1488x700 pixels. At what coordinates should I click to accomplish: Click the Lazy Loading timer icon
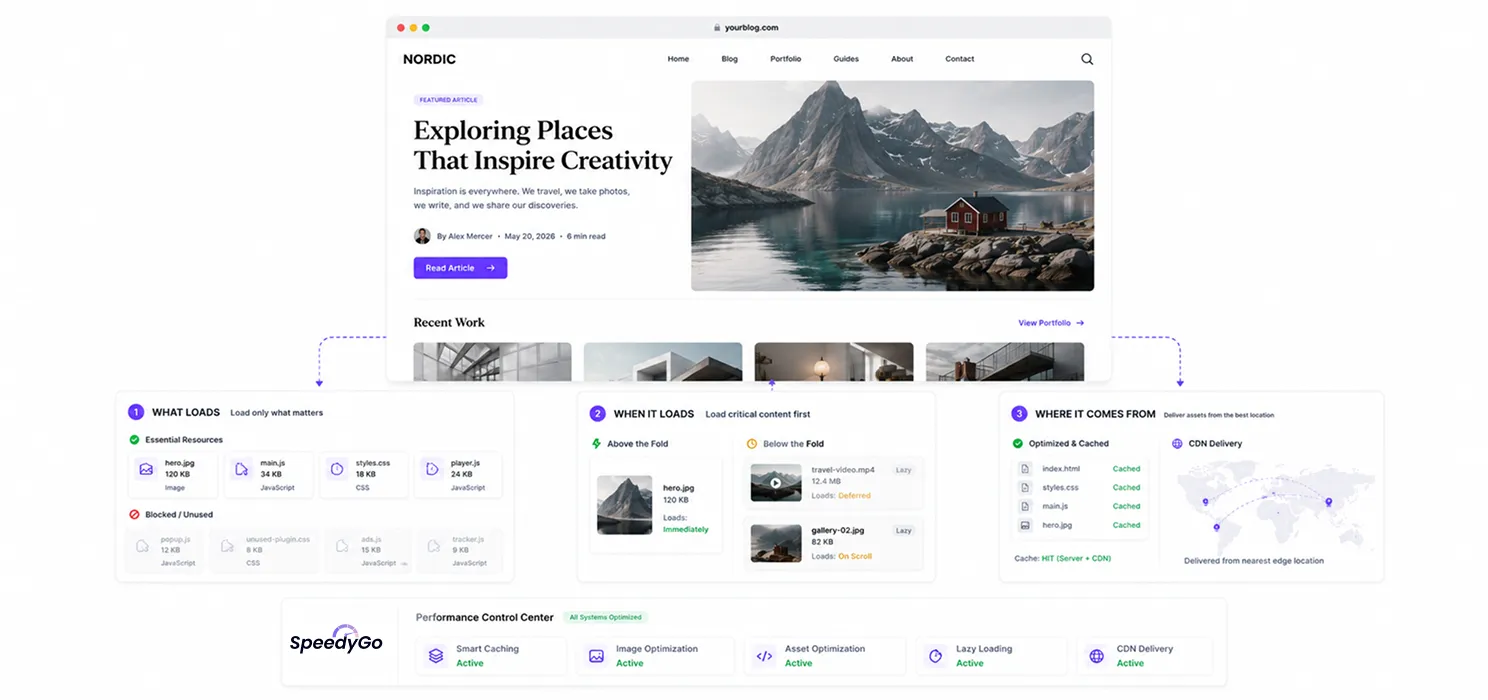click(936, 656)
